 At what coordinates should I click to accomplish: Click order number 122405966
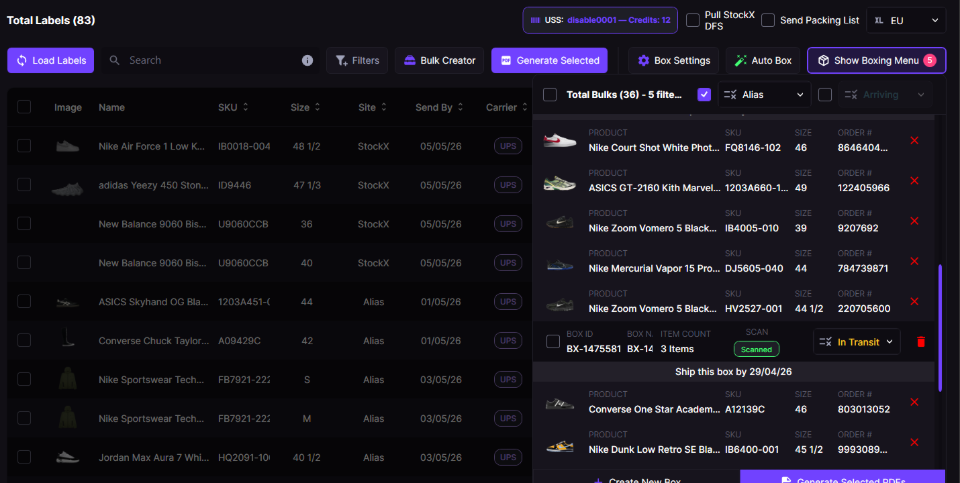(x=863, y=188)
